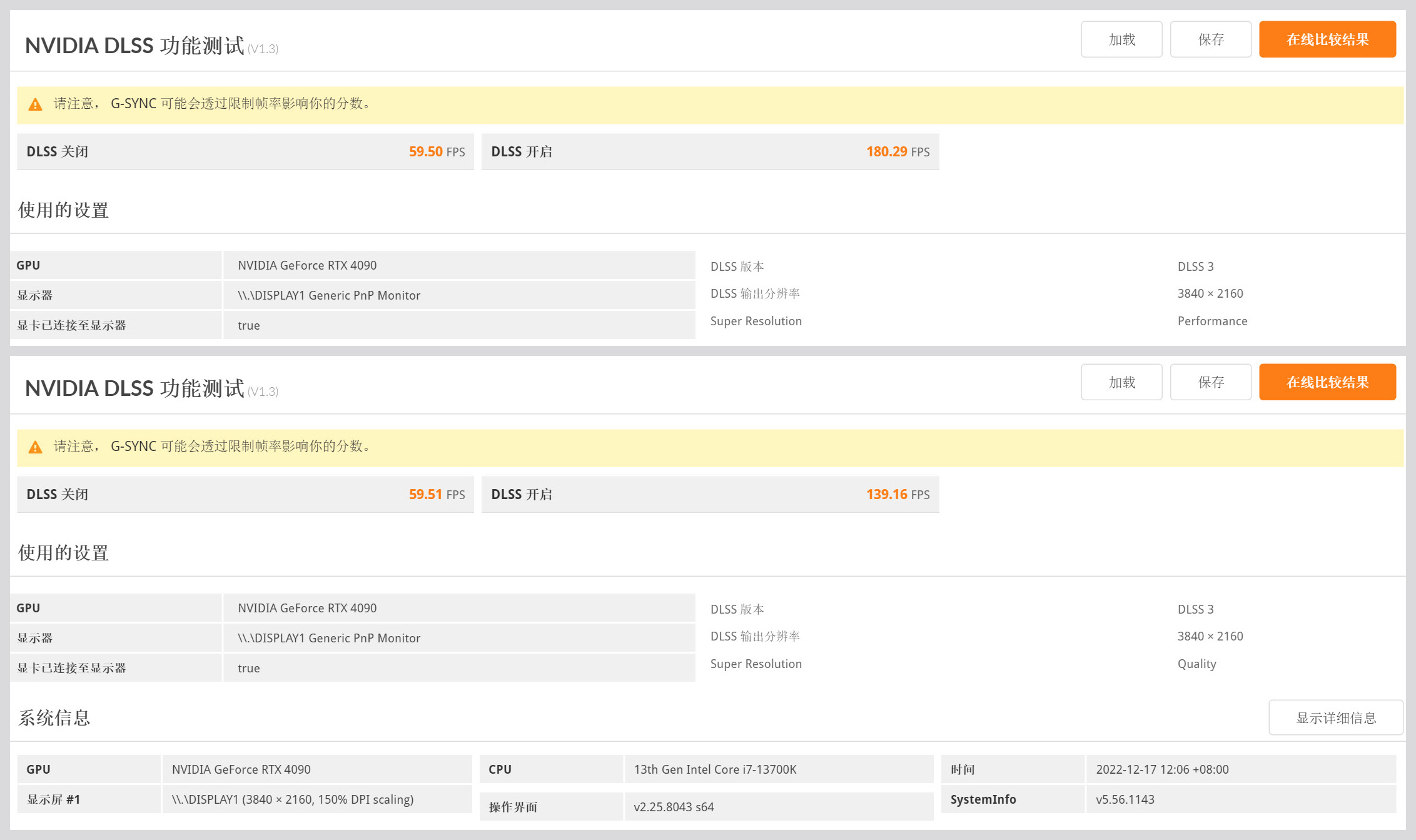Open bottom panel 在线比较结果 button
The width and height of the screenshot is (1416, 840).
(1327, 382)
